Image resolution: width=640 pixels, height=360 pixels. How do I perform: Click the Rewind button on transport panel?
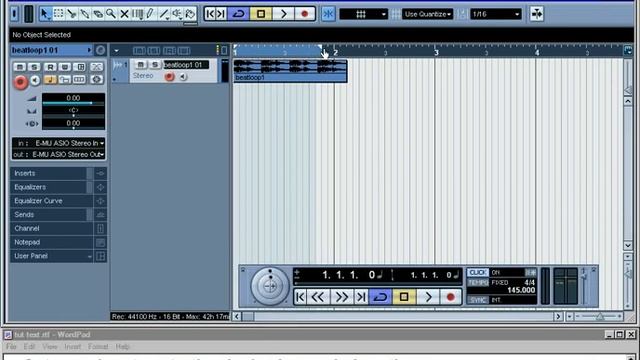[318, 297]
